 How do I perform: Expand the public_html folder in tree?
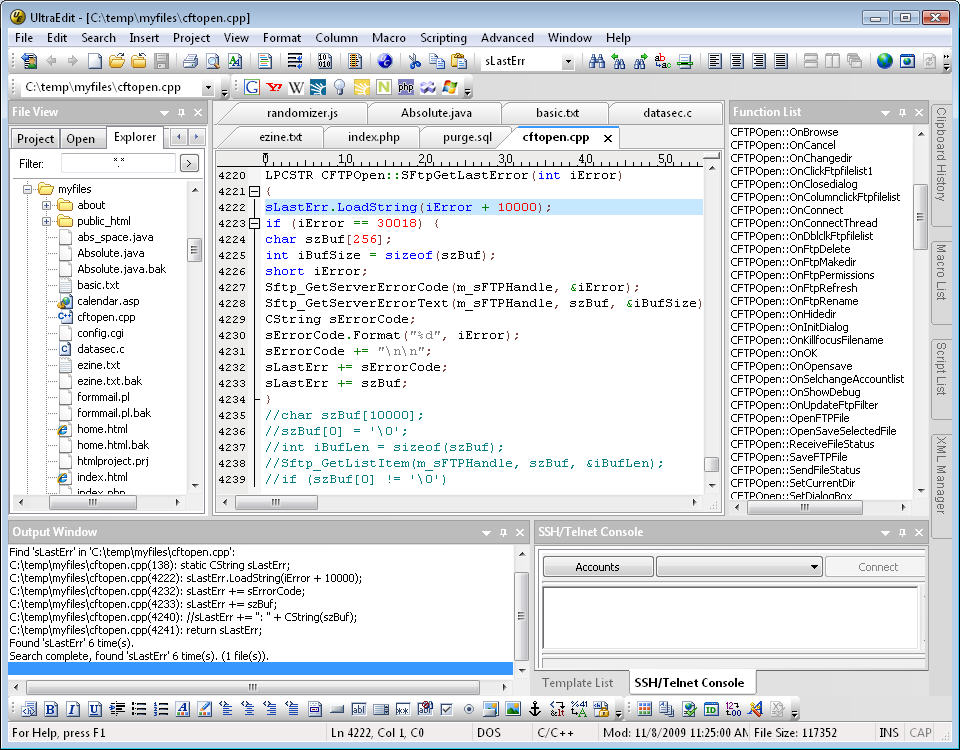click(46, 221)
